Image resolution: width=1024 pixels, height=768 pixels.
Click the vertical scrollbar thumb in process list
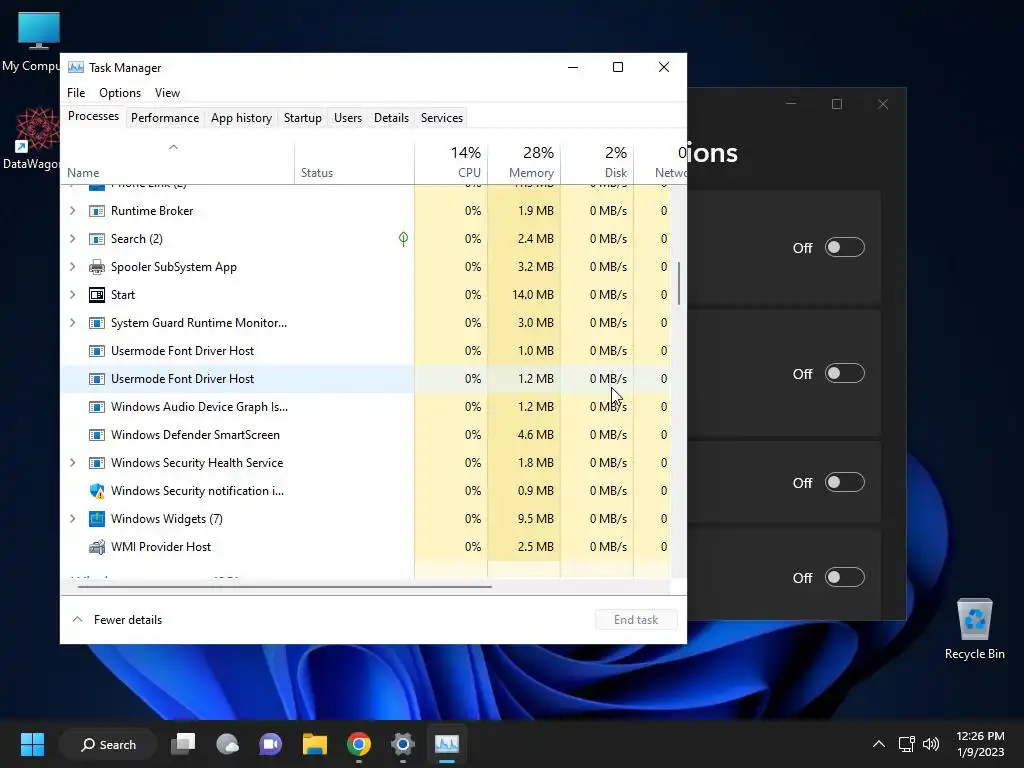(x=679, y=283)
